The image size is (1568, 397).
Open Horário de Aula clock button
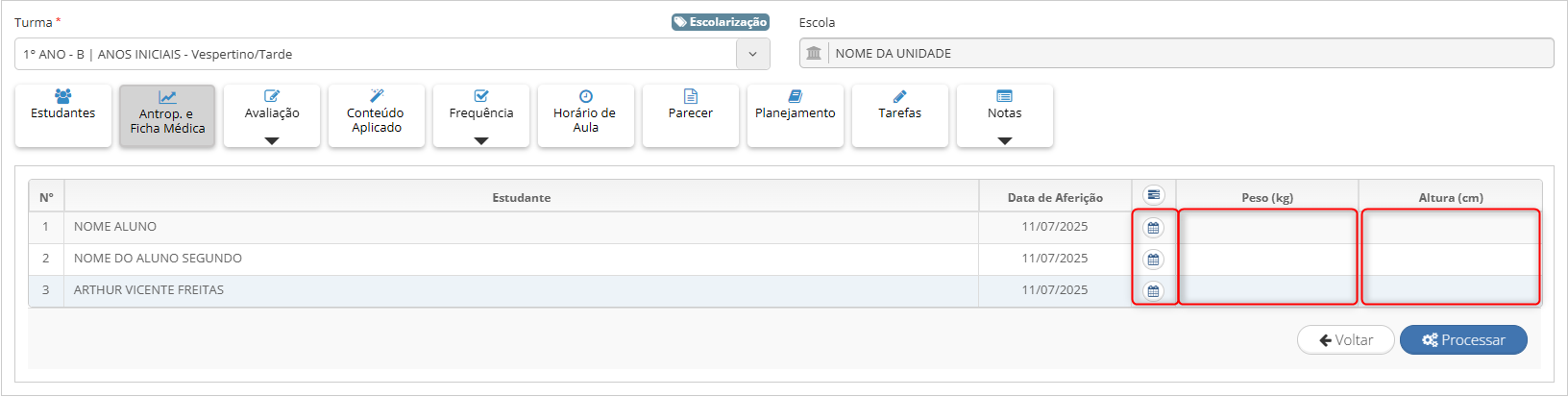click(586, 115)
